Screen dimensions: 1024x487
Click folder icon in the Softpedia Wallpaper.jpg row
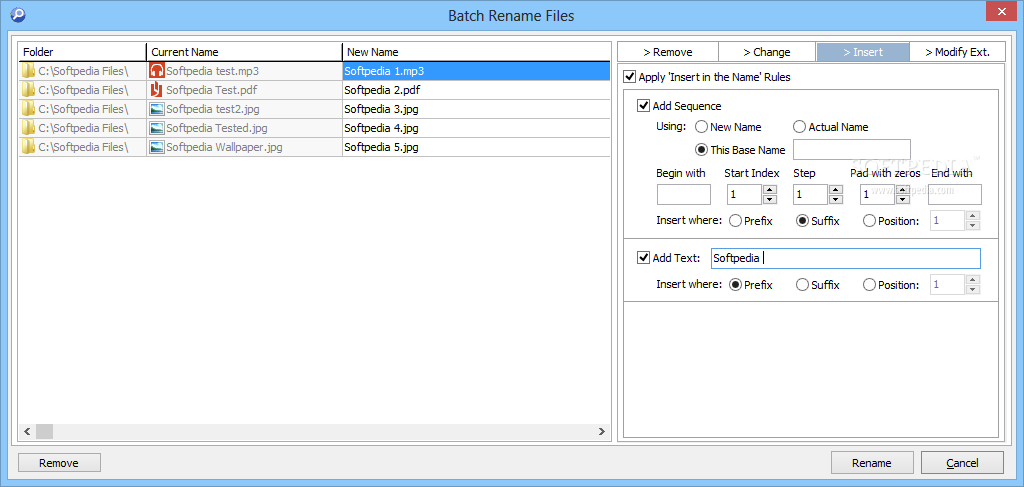pyautogui.click(x=28, y=147)
